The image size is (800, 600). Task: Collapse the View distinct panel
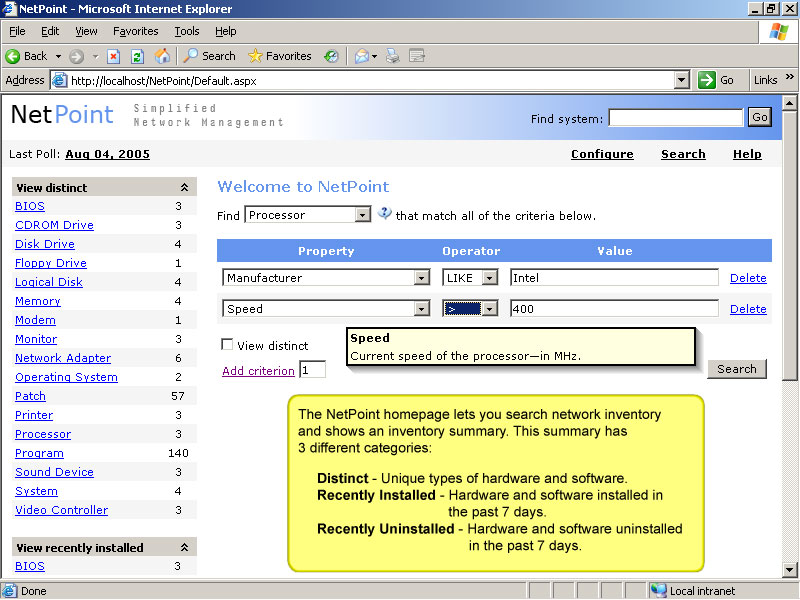184,188
